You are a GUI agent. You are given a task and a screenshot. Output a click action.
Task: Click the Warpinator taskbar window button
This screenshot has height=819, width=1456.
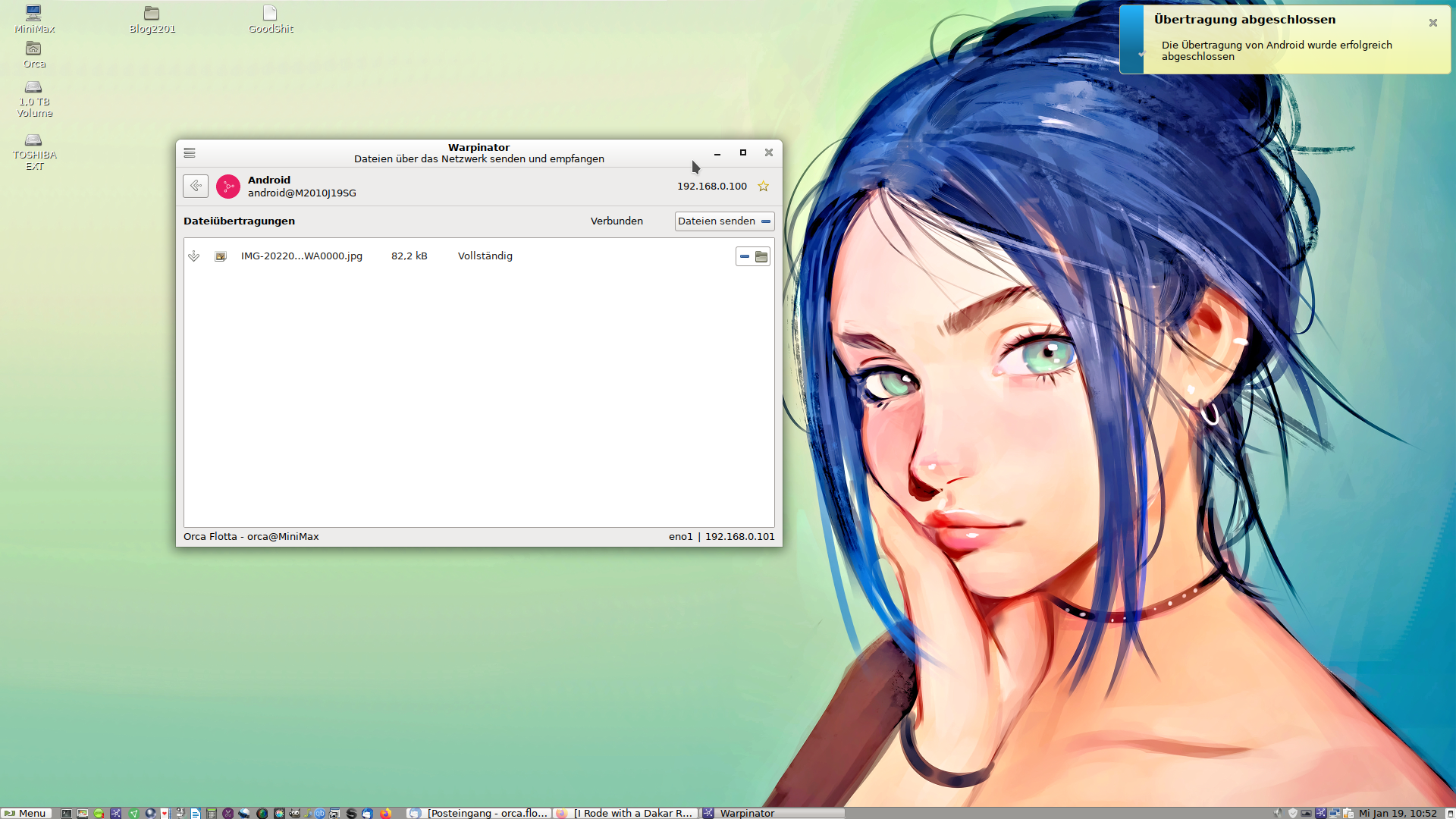pyautogui.click(x=772, y=813)
